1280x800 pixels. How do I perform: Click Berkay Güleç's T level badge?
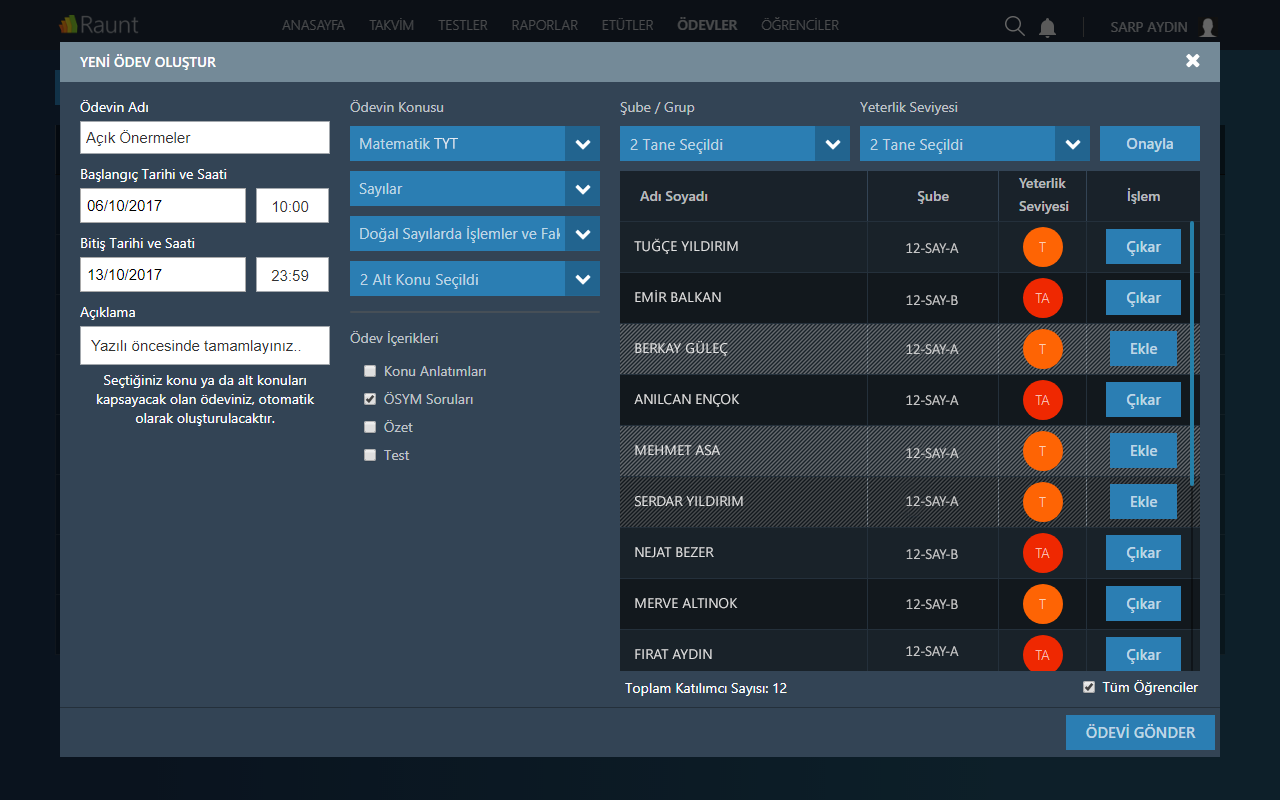tap(1043, 349)
